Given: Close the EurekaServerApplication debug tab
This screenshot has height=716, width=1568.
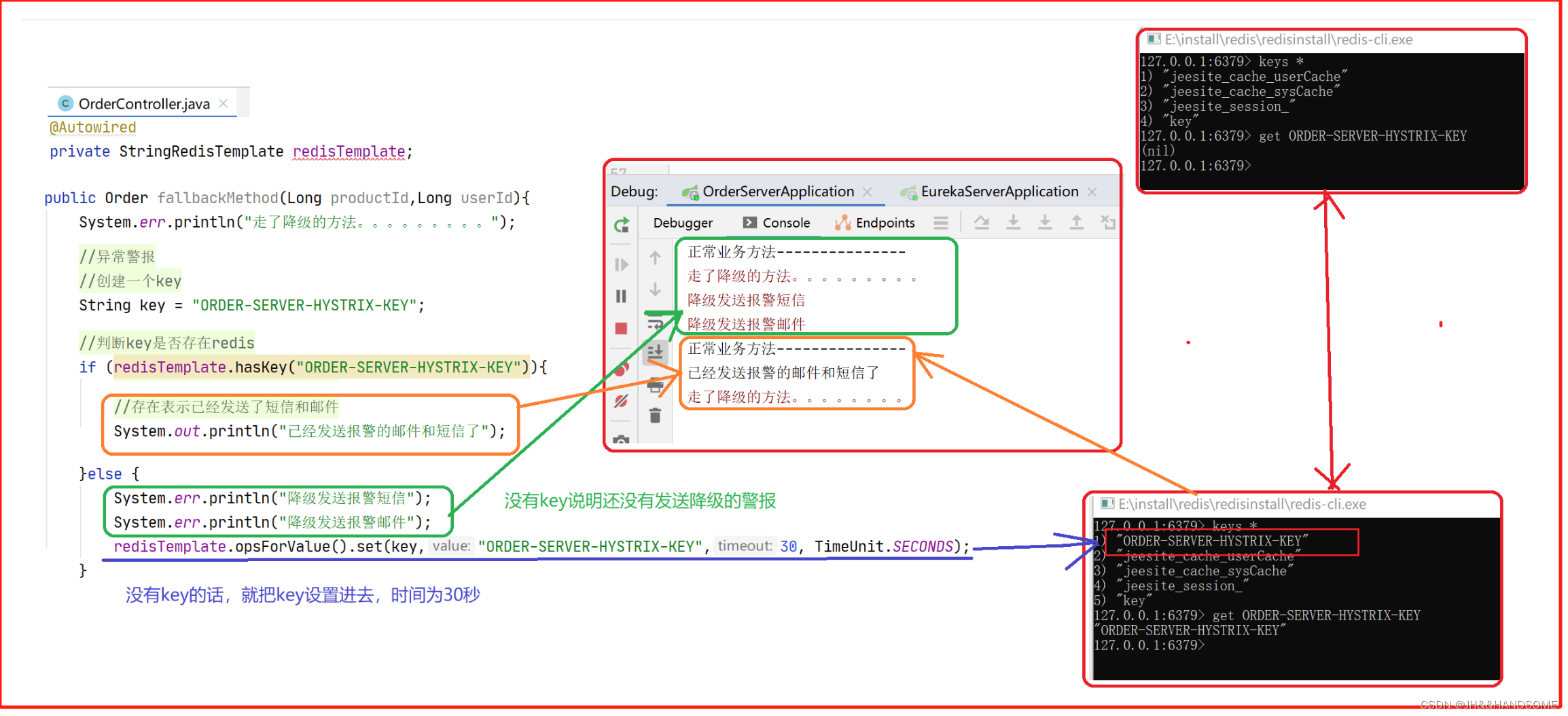Looking at the screenshot, I should coord(1092,192).
